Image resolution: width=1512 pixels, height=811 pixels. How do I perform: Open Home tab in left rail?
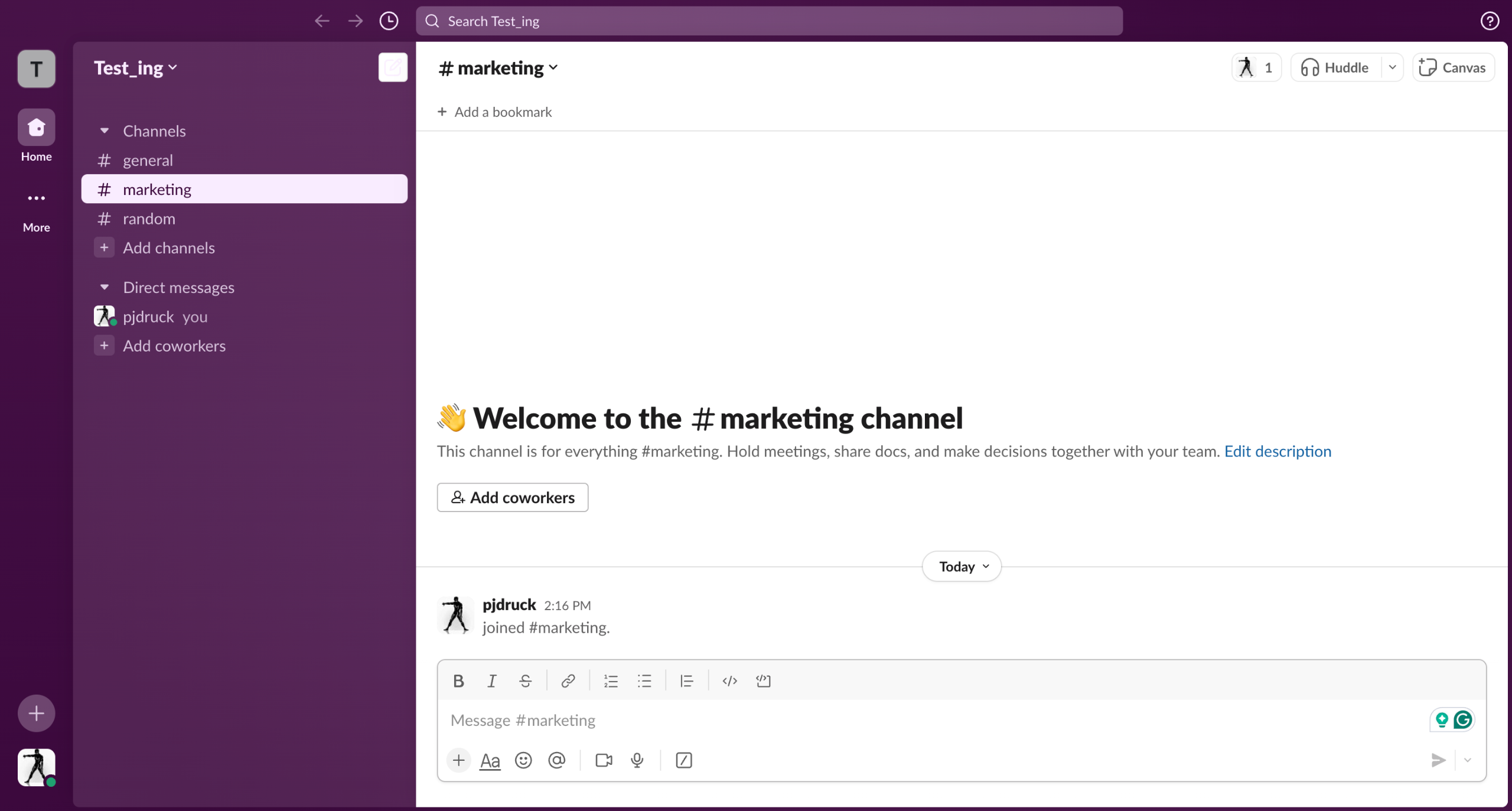click(36, 136)
